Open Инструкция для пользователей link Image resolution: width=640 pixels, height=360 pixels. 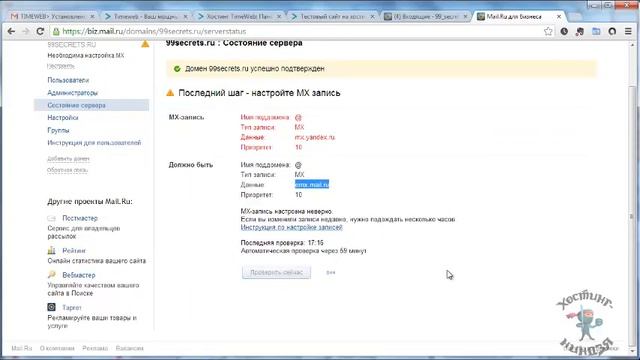[x=94, y=143]
